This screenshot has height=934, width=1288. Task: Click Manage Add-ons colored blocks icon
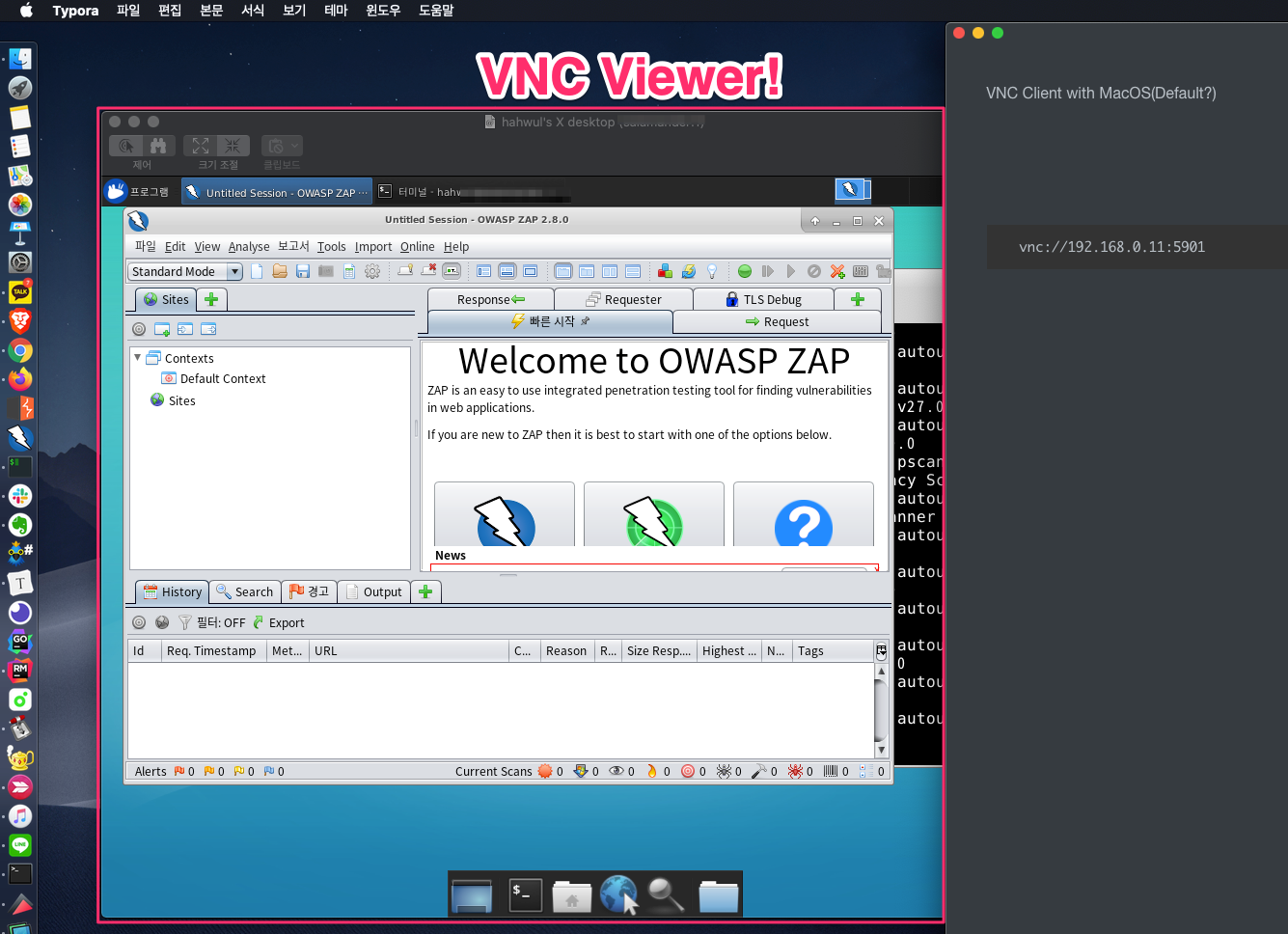(665, 271)
